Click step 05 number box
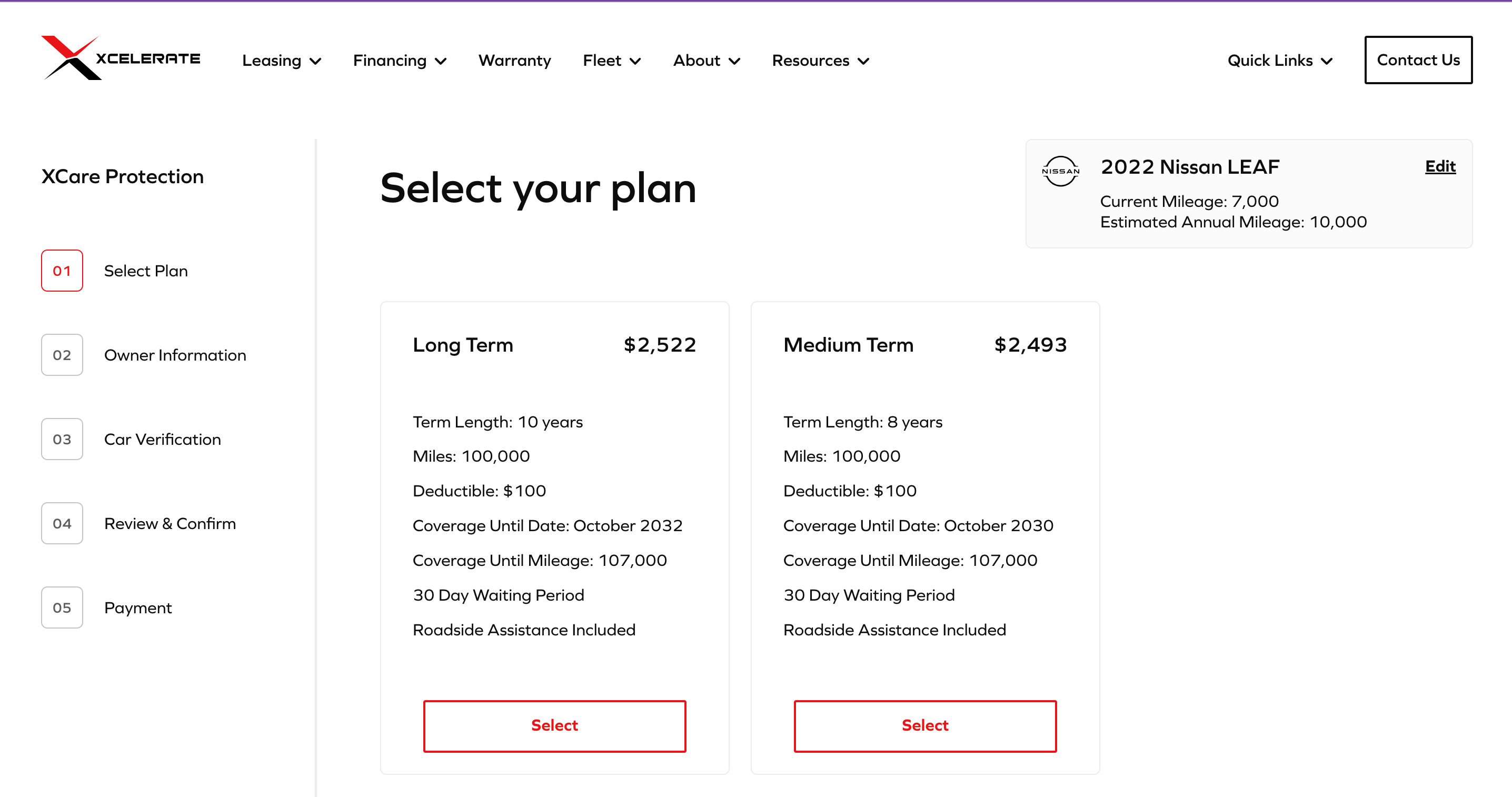The image size is (1512, 797). coord(62,607)
